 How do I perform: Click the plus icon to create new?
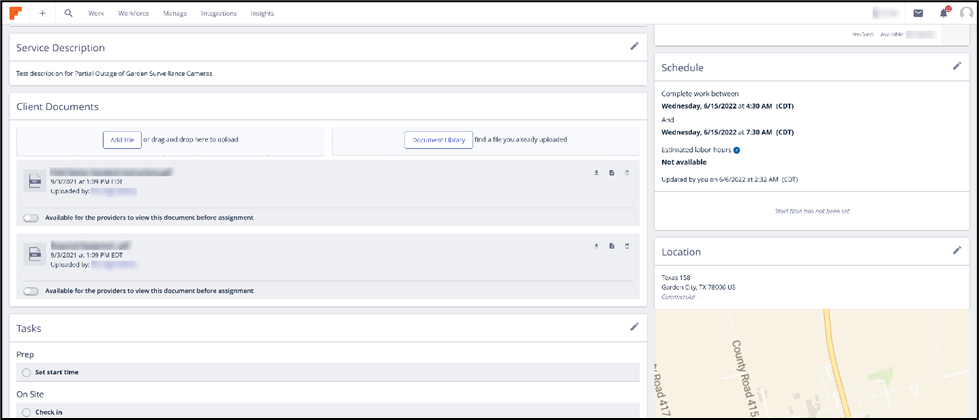coord(42,13)
